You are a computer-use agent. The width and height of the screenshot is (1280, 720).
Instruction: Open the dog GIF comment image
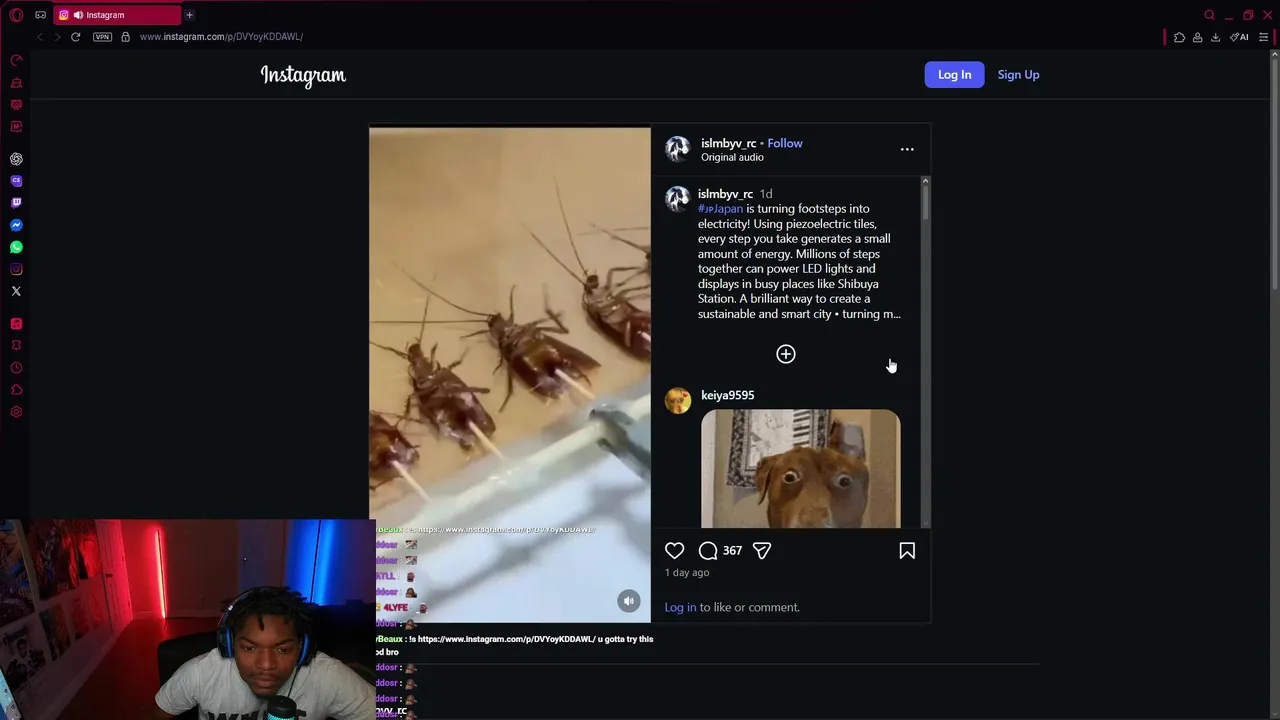[x=800, y=468]
